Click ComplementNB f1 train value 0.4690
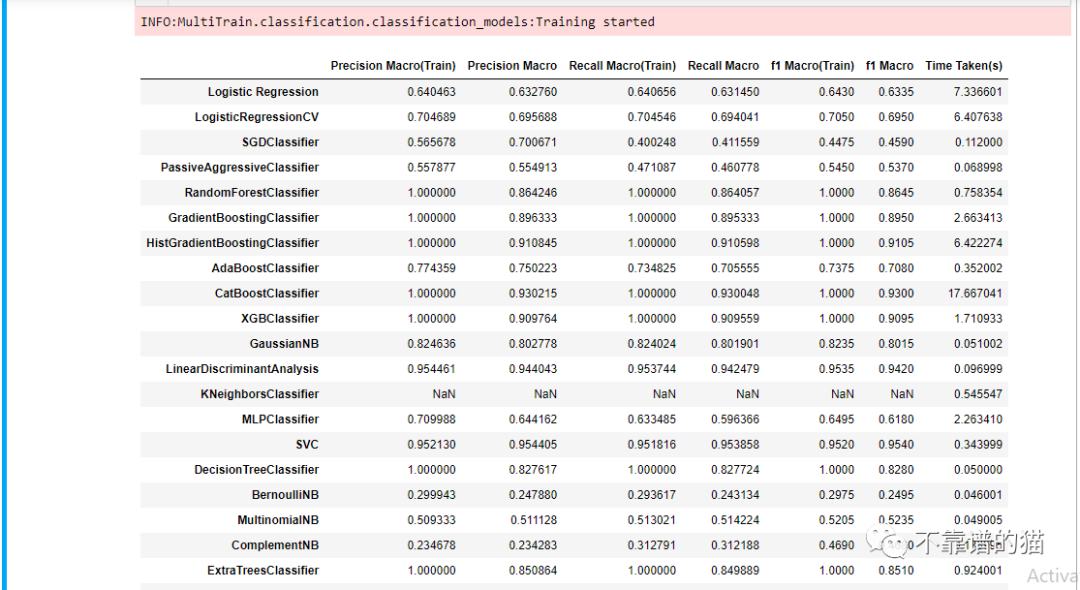The width and height of the screenshot is (1080, 590). click(836, 545)
